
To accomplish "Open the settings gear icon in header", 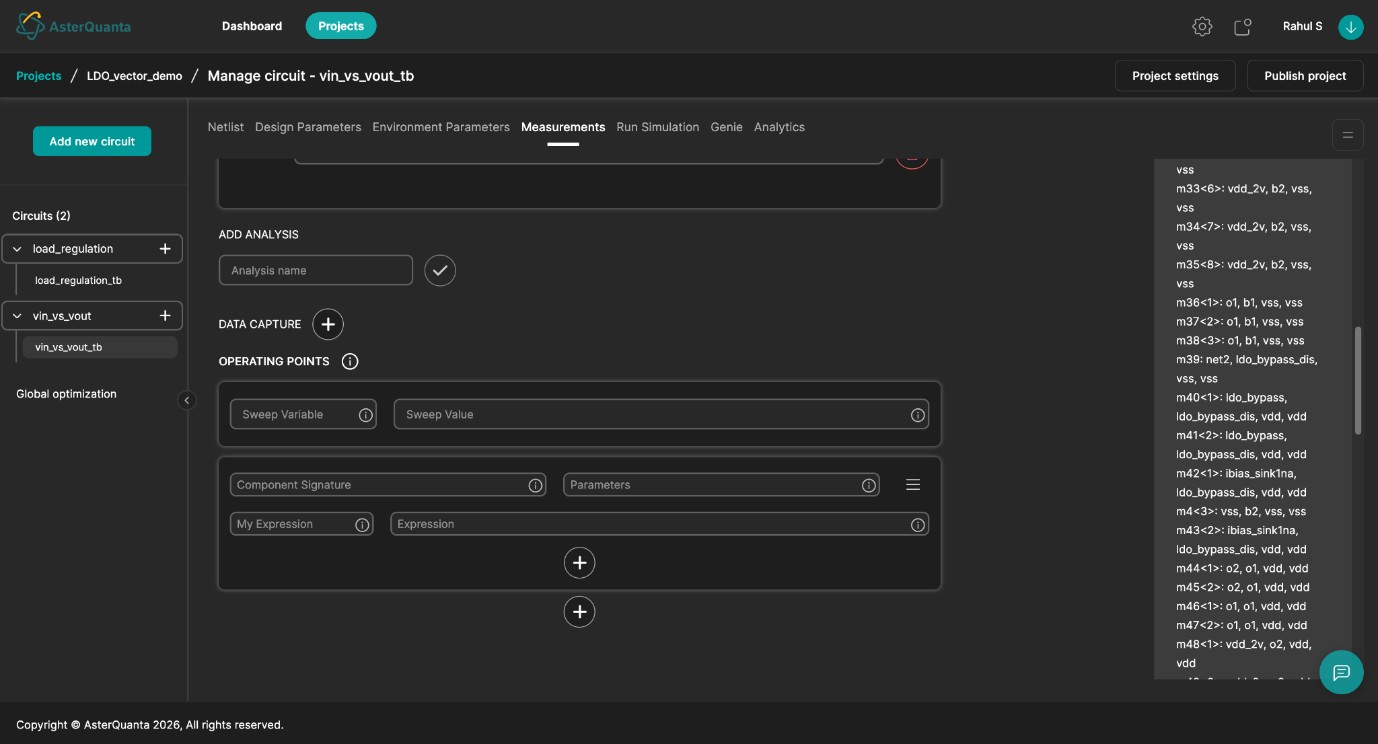I will 1202,27.
